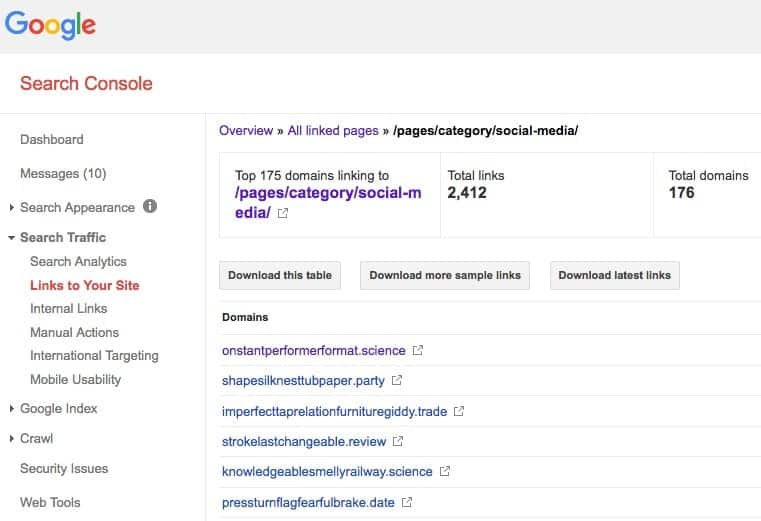
Task: Open shapesilknesttubpaper.party domain link
Action: pyautogui.click(x=303, y=381)
